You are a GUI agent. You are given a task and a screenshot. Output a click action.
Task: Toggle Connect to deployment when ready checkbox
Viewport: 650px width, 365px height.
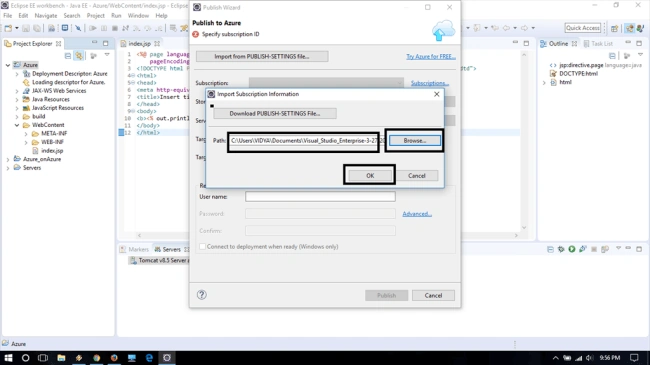point(202,246)
